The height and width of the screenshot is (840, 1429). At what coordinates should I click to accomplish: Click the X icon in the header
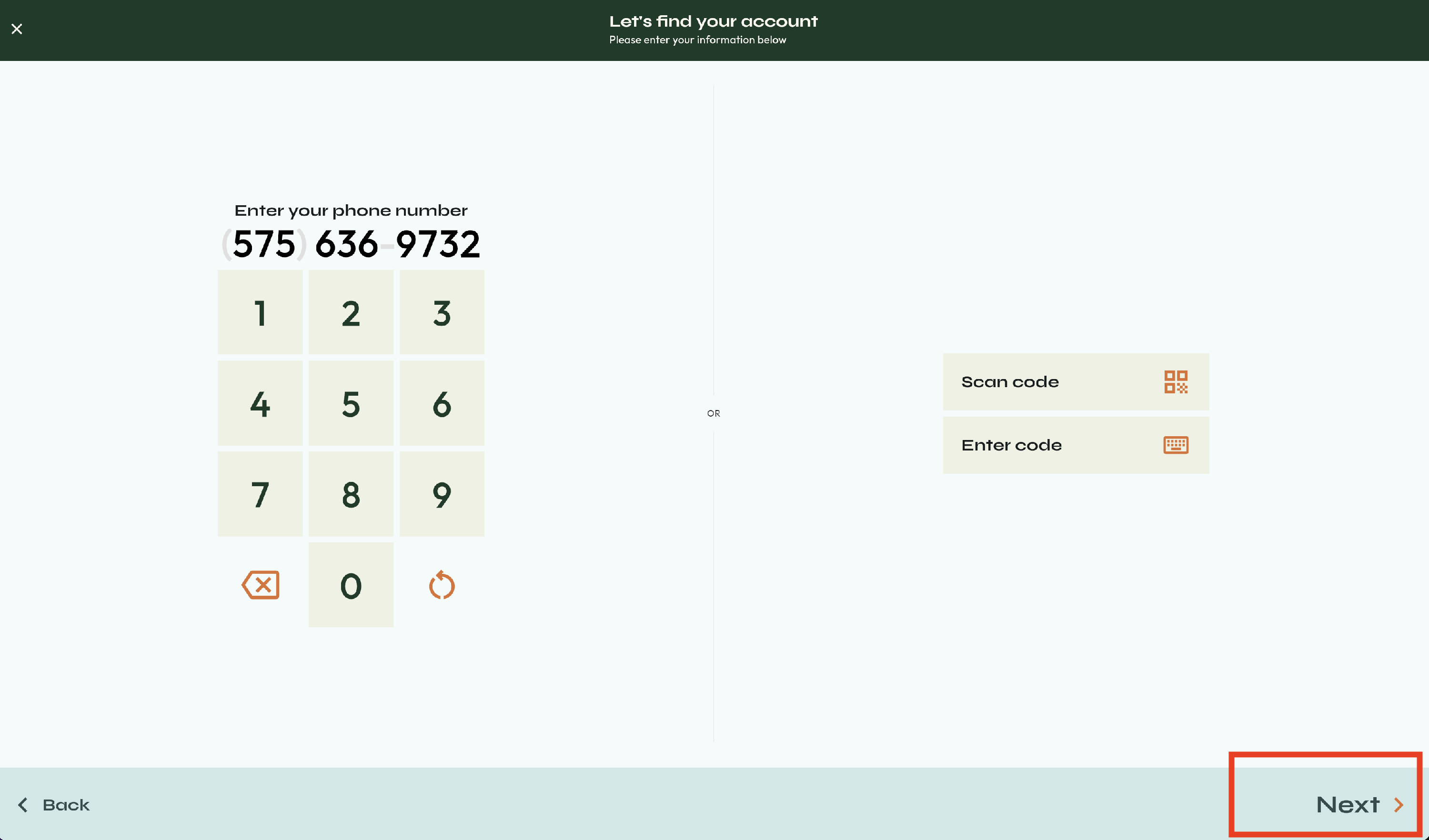(x=17, y=29)
